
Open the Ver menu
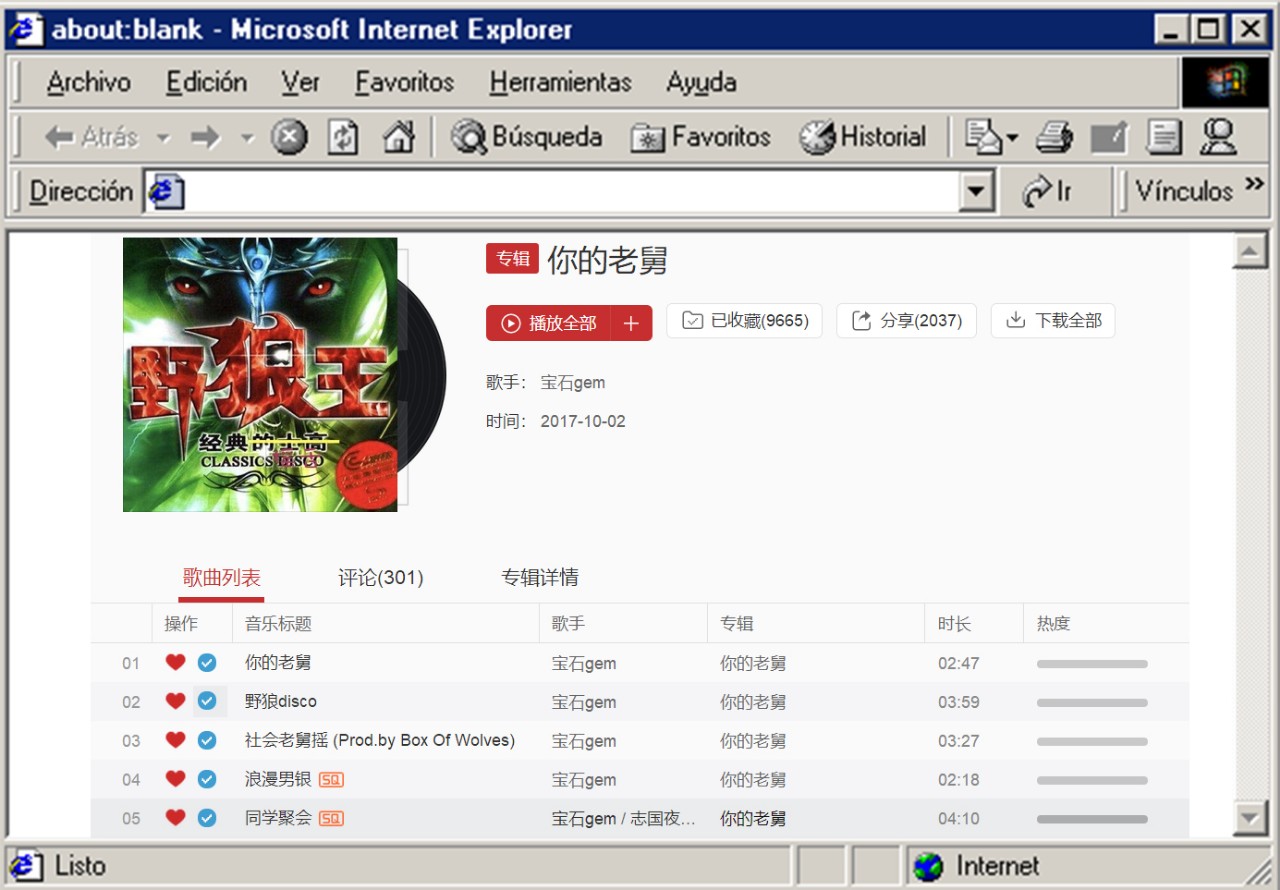pos(300,82)
